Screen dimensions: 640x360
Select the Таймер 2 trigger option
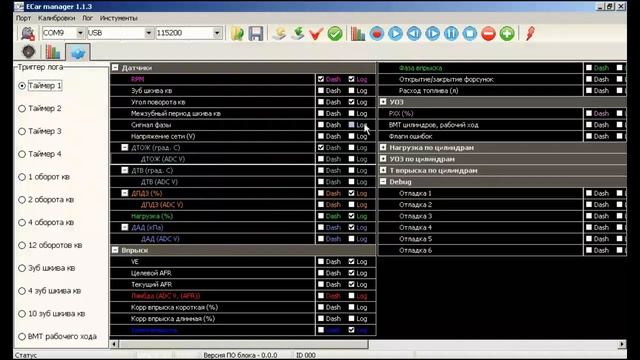pyautogui.click(x=22, y=109)
